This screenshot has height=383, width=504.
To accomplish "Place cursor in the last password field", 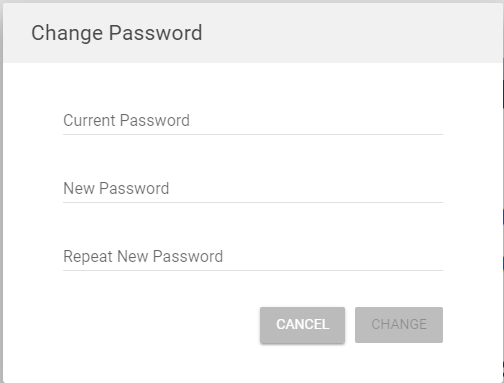I will point(253,257).
